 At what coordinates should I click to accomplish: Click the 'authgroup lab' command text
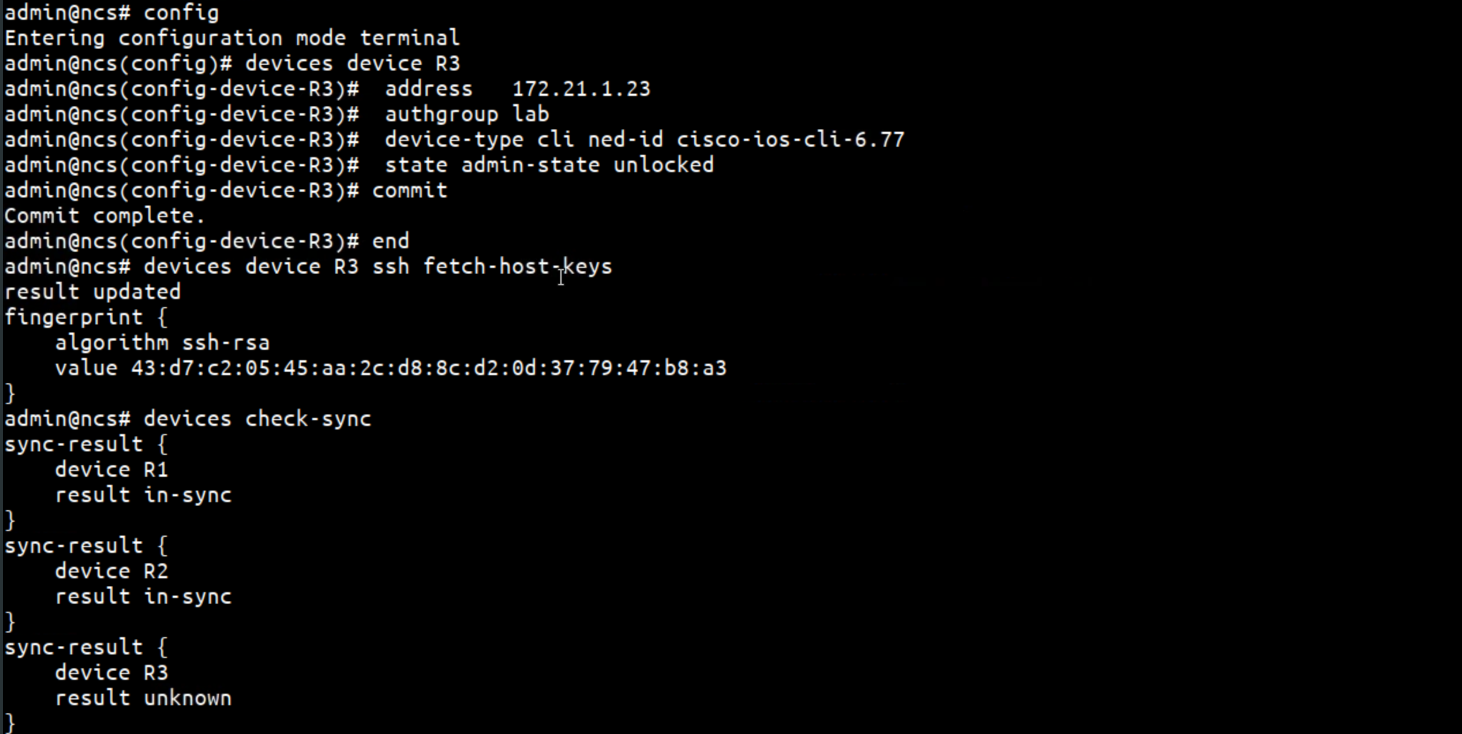coord(467,114)
